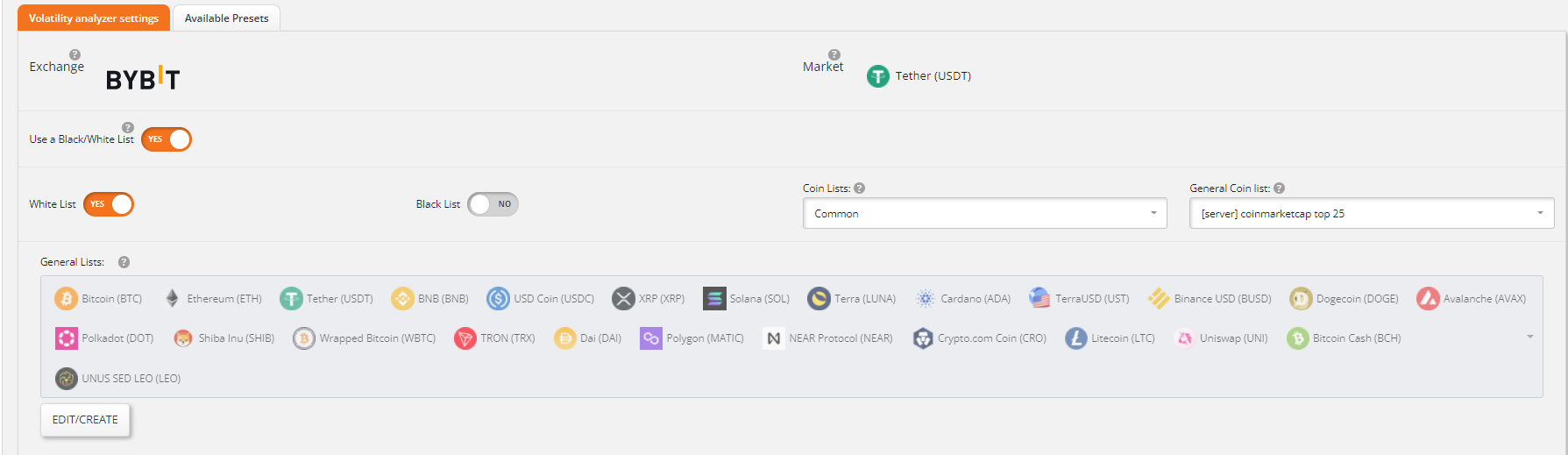Click the Bybit exchange logo

143,78
